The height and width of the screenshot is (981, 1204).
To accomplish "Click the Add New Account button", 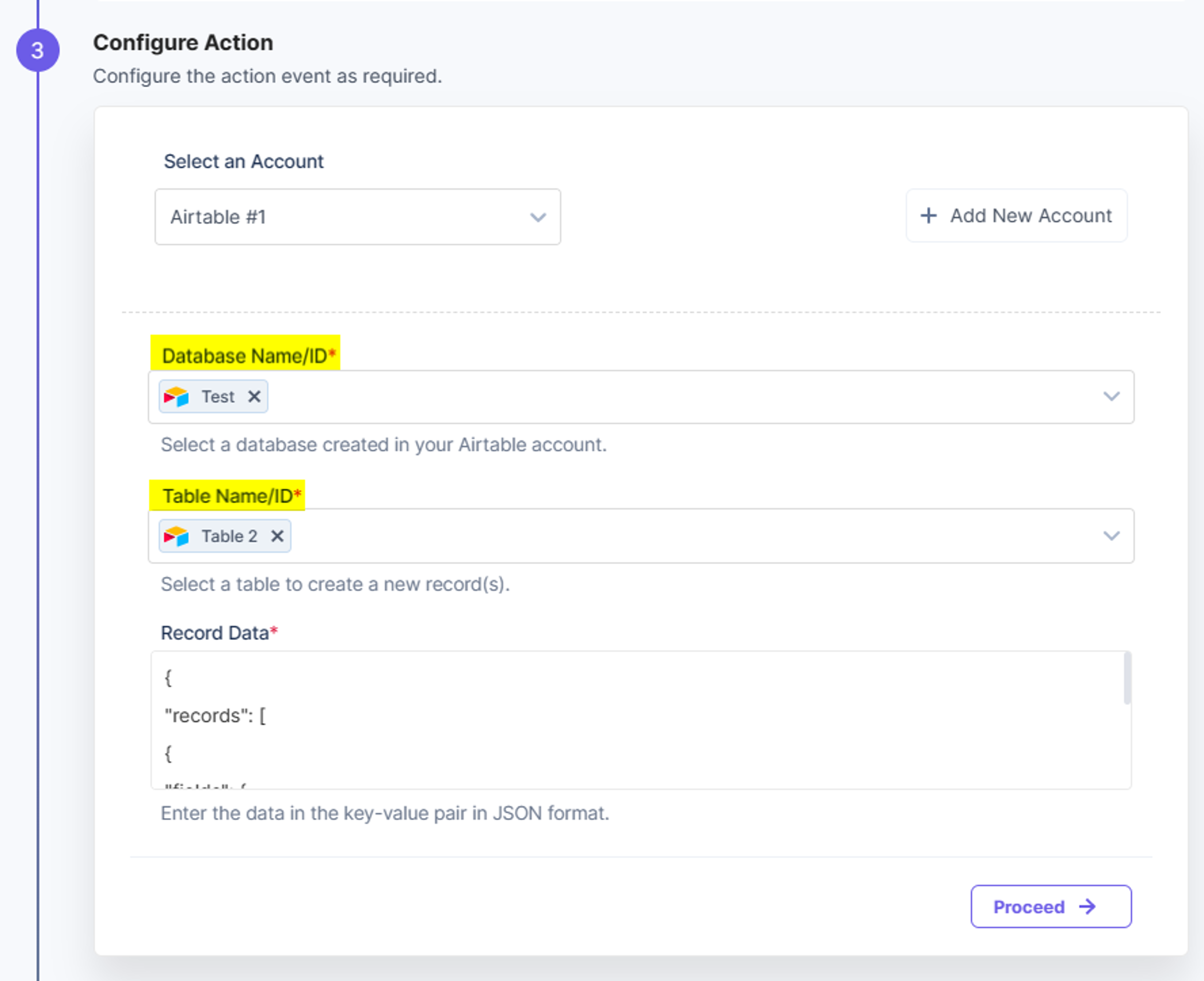I will pos(1016,215).
